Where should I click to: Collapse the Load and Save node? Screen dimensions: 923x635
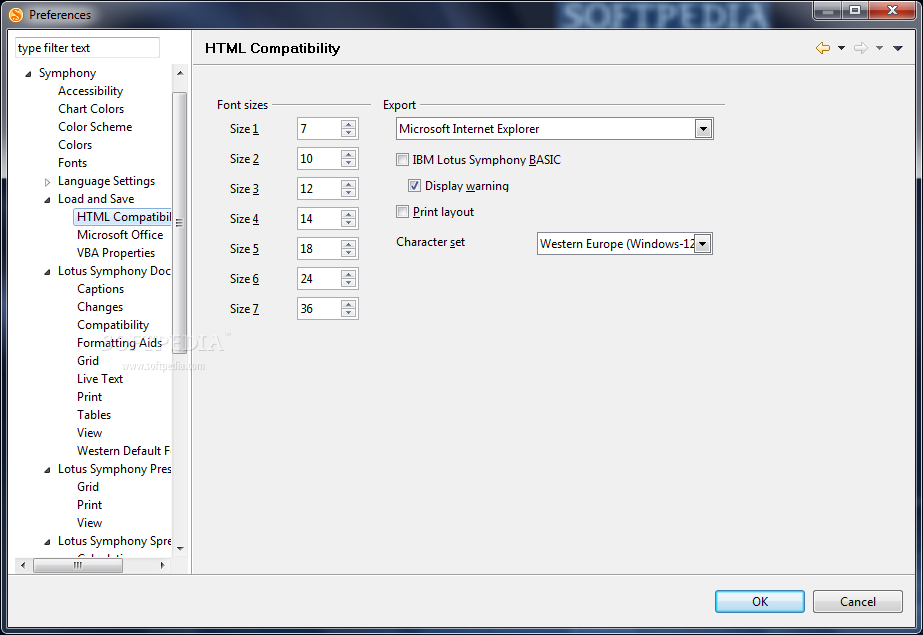48,200
